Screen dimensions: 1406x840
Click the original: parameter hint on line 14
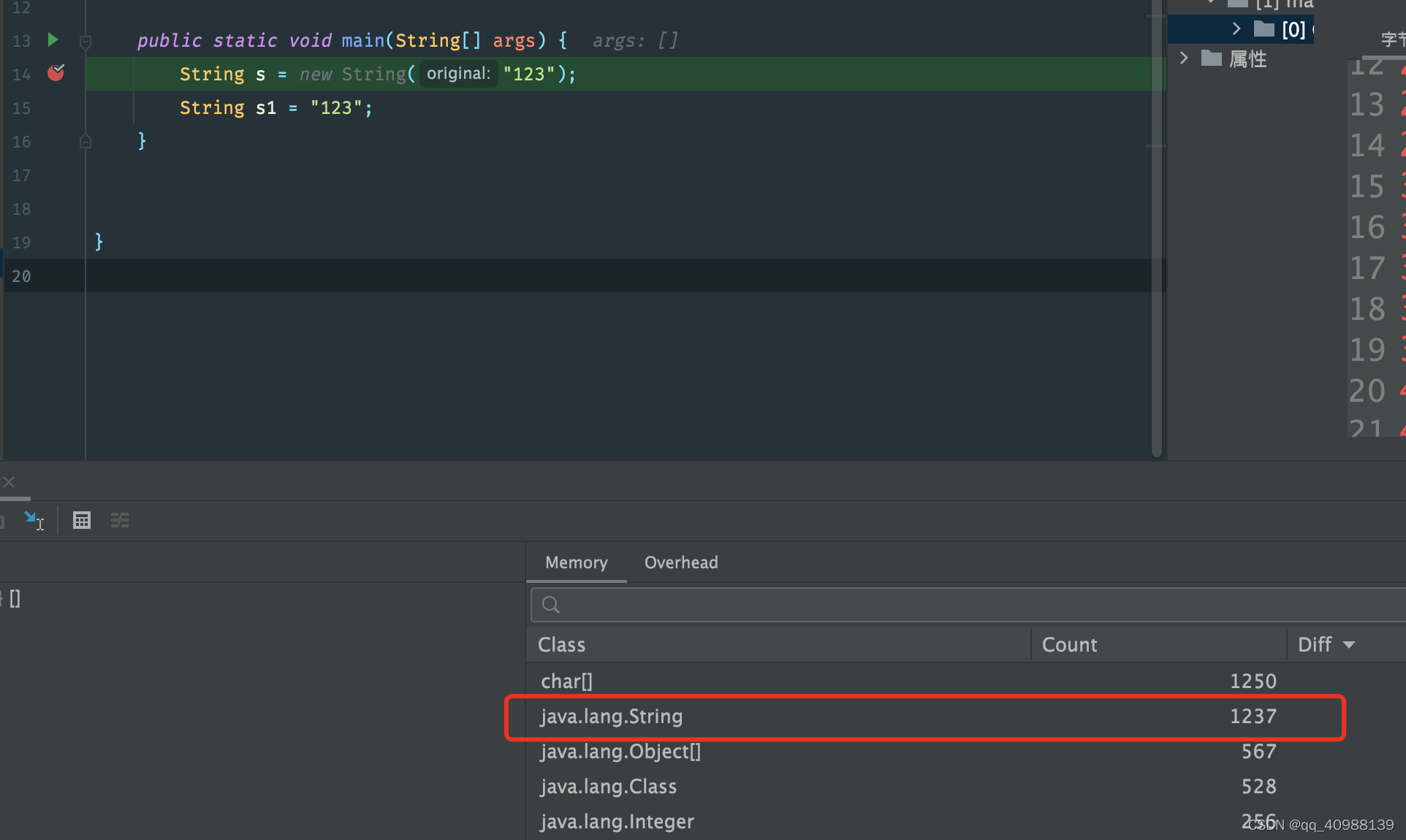pos(458,74)
